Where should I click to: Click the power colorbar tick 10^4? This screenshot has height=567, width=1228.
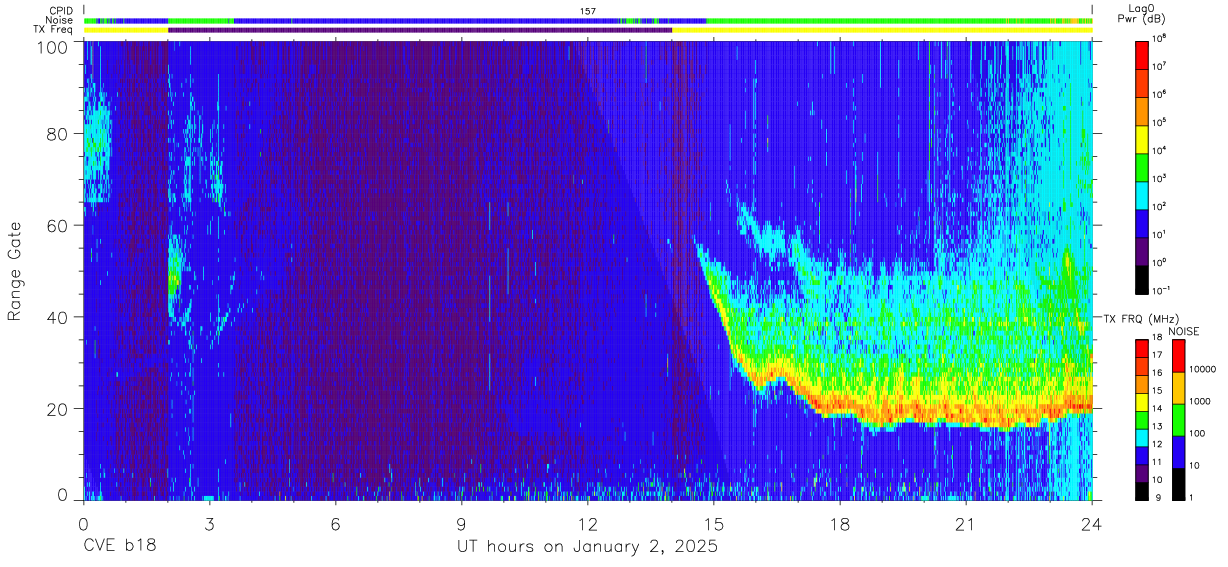[x=1160, y=150]
